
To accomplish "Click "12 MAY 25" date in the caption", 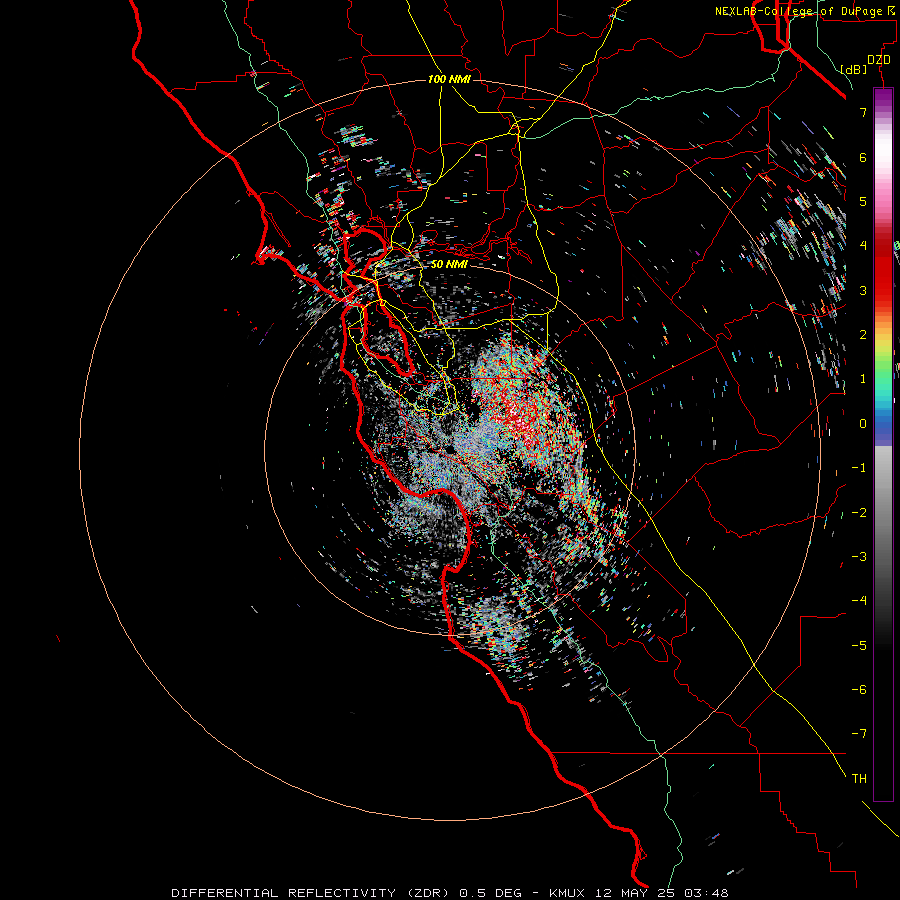I will 636,893.
